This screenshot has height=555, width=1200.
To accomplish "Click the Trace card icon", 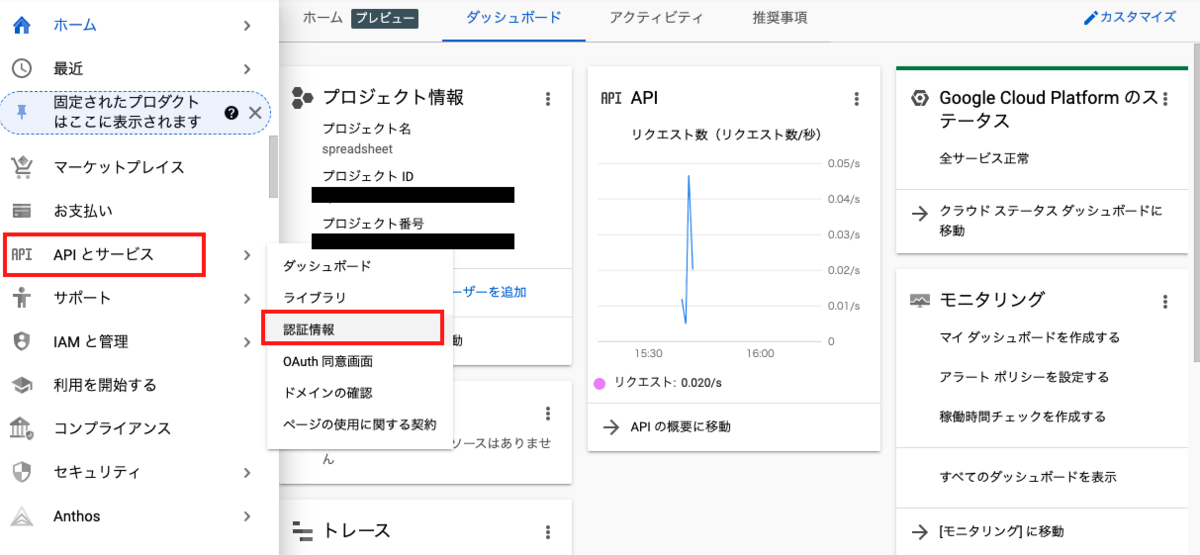I will (x=302, y=531).
